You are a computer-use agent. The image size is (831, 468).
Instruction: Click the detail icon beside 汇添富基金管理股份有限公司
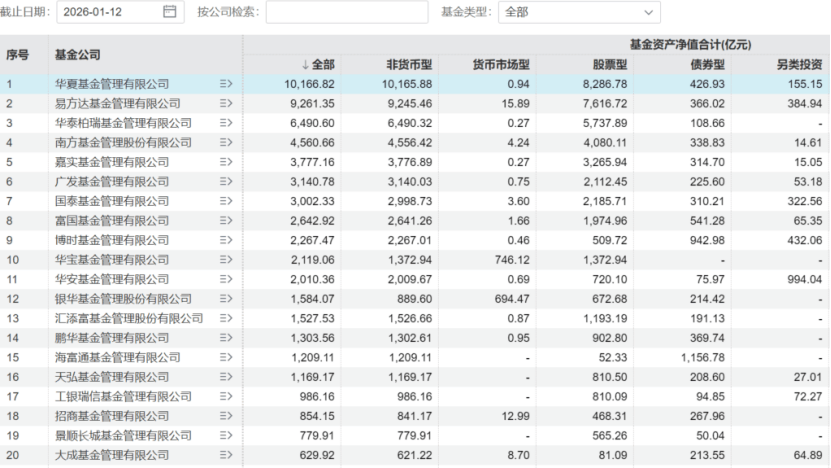click(x=225, y=318)
